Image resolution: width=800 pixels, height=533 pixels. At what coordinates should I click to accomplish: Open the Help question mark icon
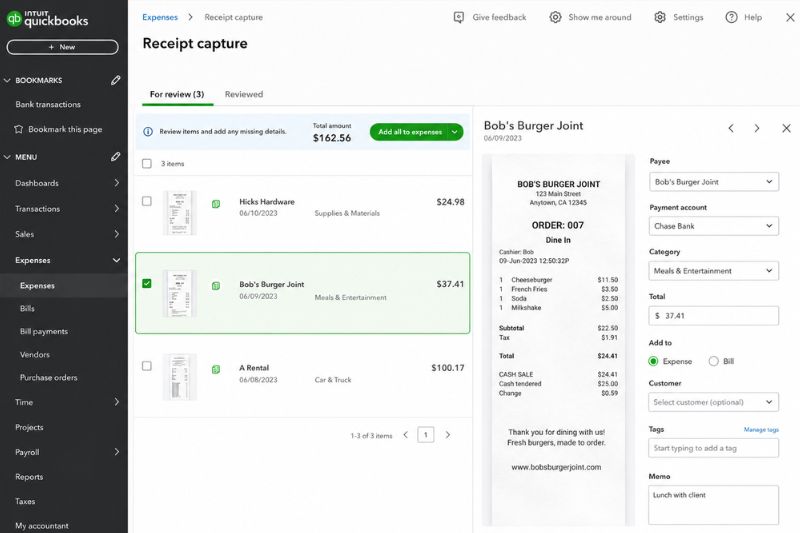pyautogui.click(x=731, y=17)
